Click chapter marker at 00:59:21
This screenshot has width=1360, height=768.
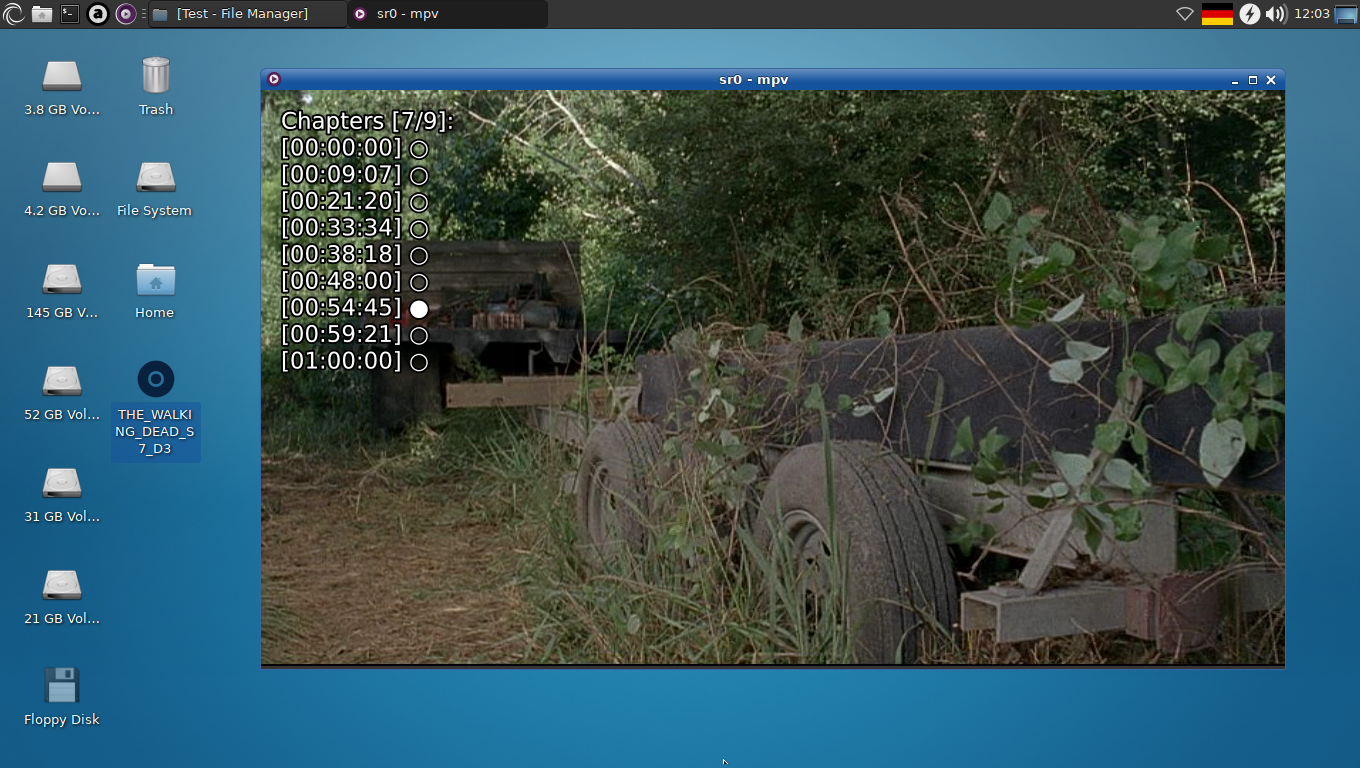[x=419, y=336]
